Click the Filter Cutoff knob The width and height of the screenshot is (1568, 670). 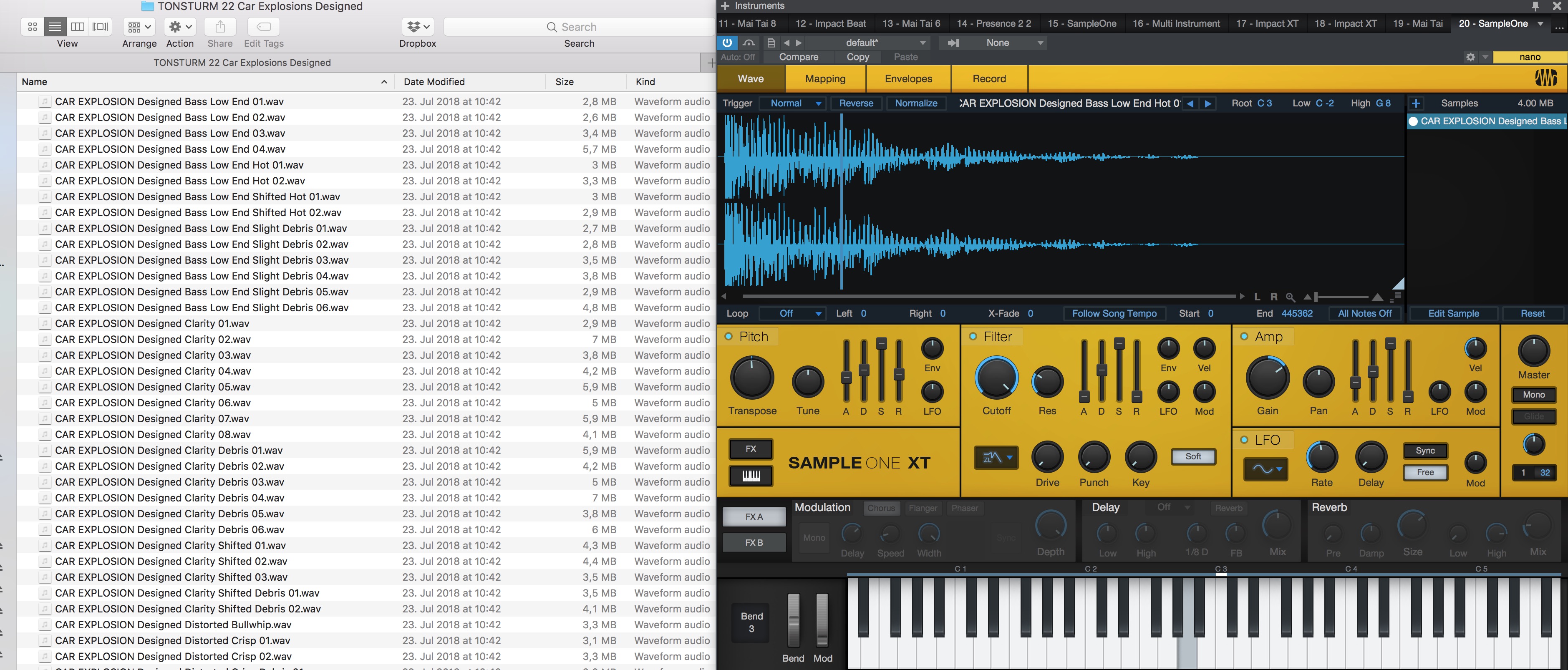pyautogui.click(x=996, y=378)
